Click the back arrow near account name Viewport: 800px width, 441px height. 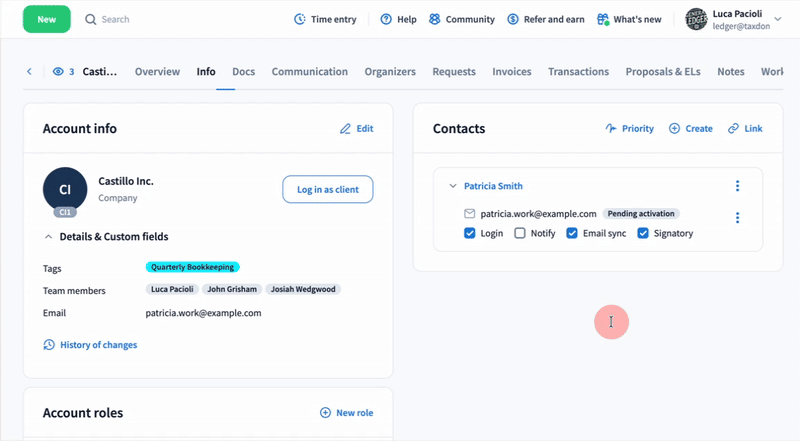(29, 72)
